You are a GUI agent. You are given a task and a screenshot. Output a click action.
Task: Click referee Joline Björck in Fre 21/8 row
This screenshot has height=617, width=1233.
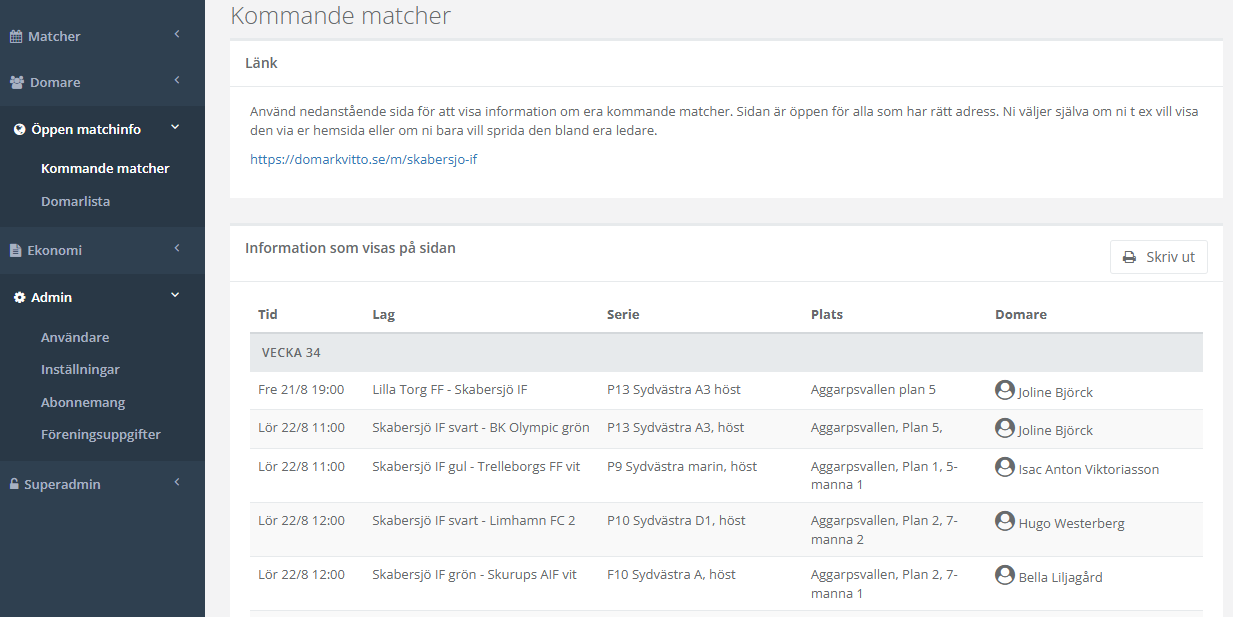click(1055, 392)
